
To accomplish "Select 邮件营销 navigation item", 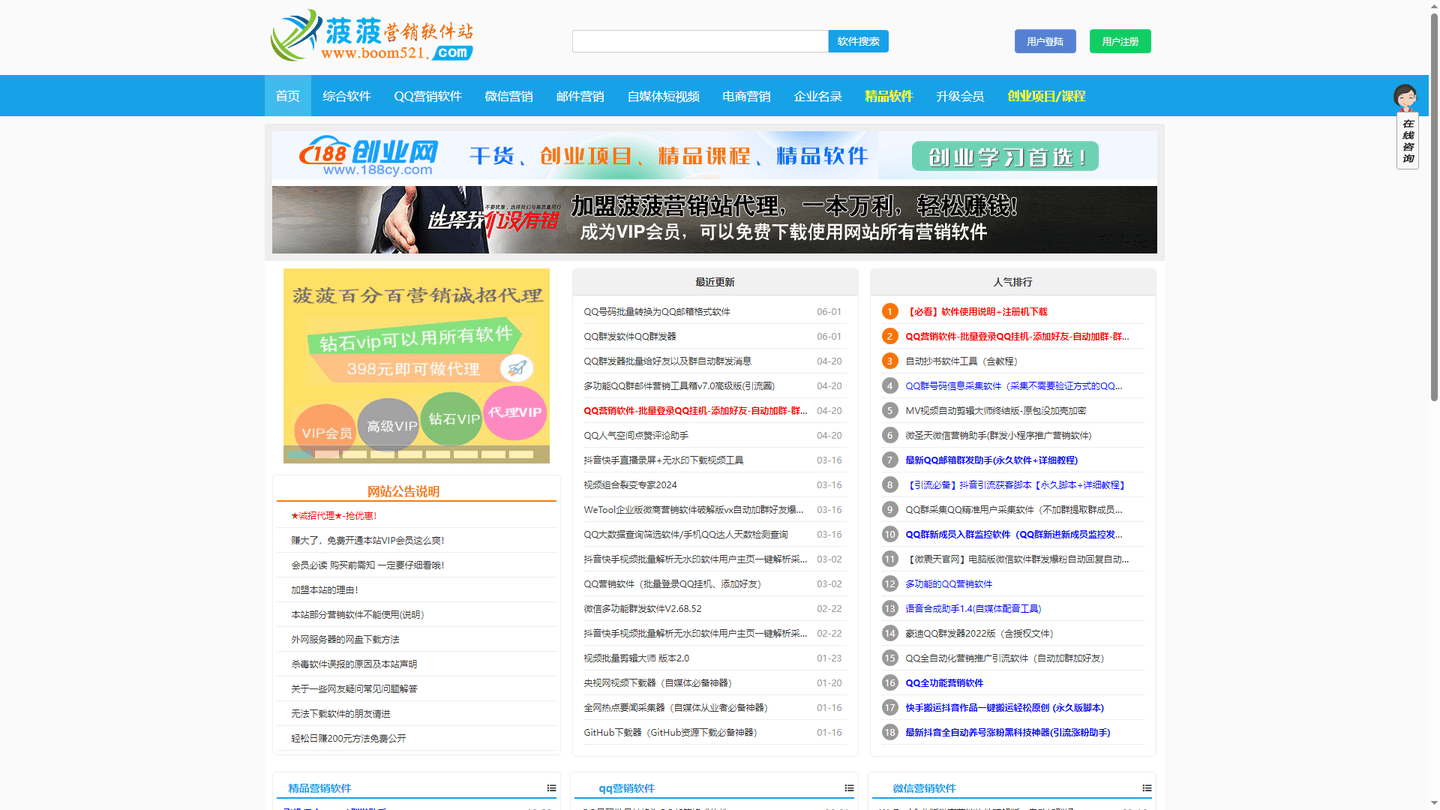I will coord(580,96).
